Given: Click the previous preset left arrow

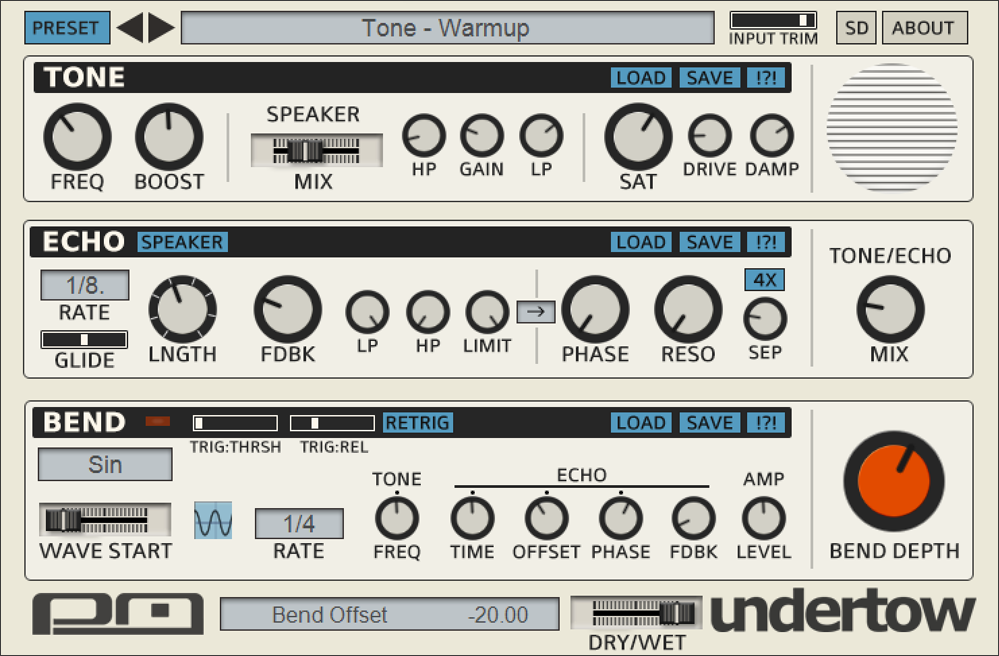Looking at the screenshot, I should pos(130,28).
